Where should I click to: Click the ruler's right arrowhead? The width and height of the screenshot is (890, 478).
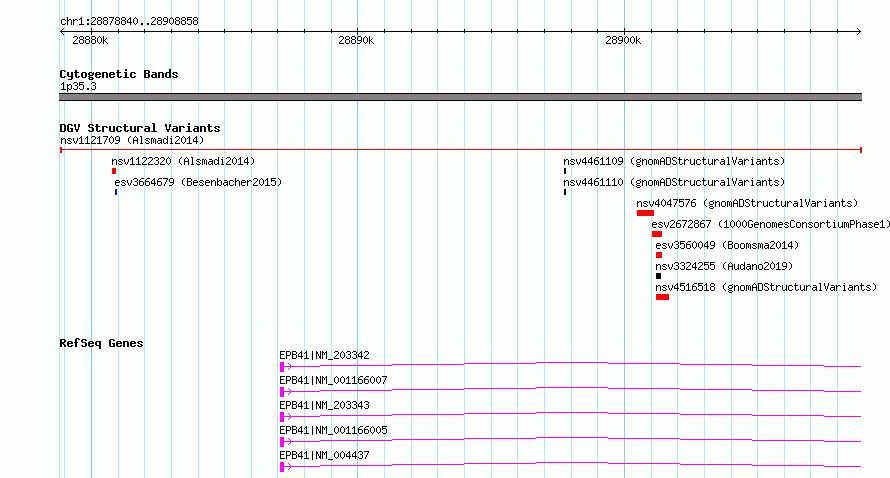pos(858,31)
